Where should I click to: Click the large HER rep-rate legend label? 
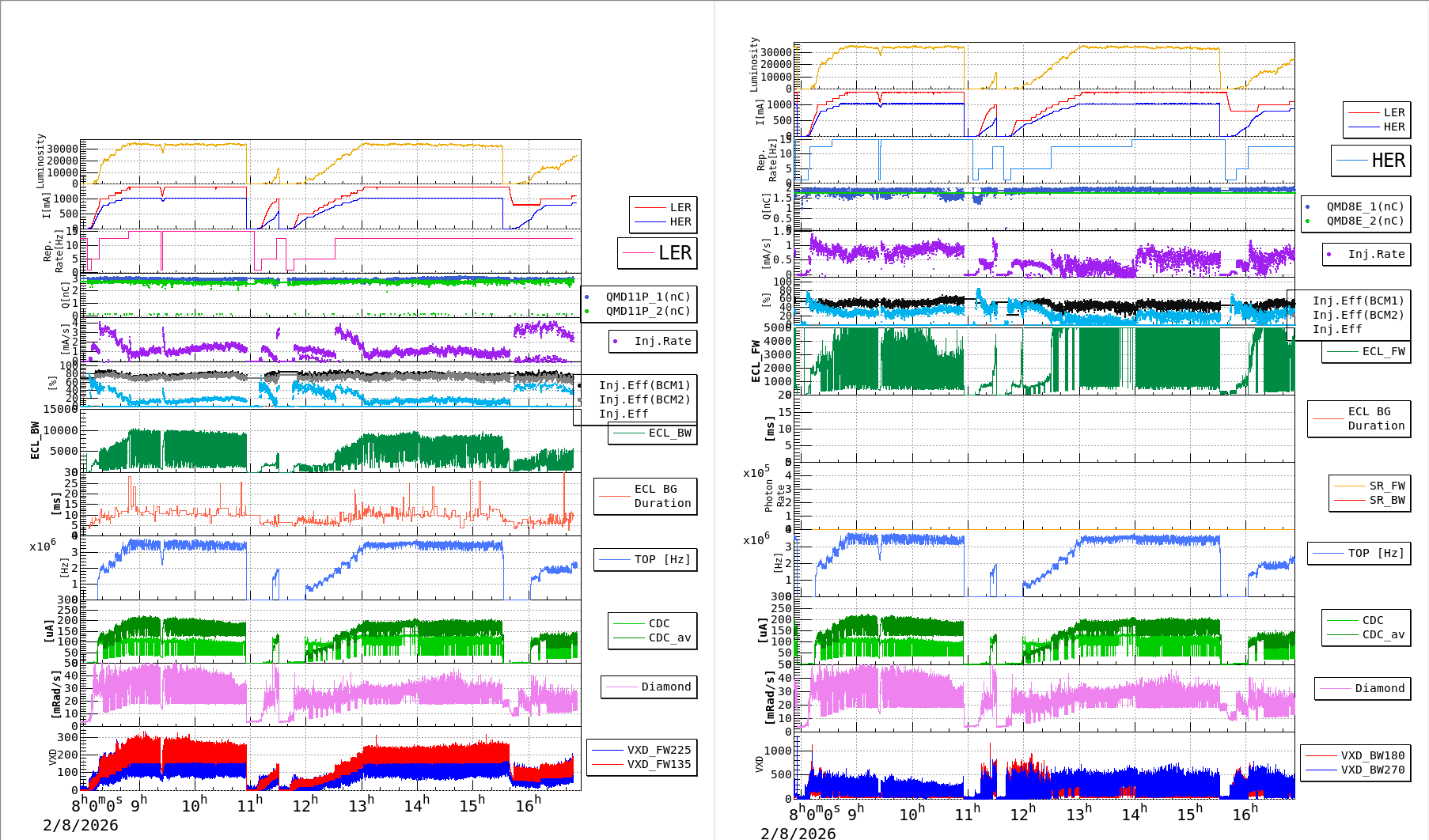click(1389, 161)
